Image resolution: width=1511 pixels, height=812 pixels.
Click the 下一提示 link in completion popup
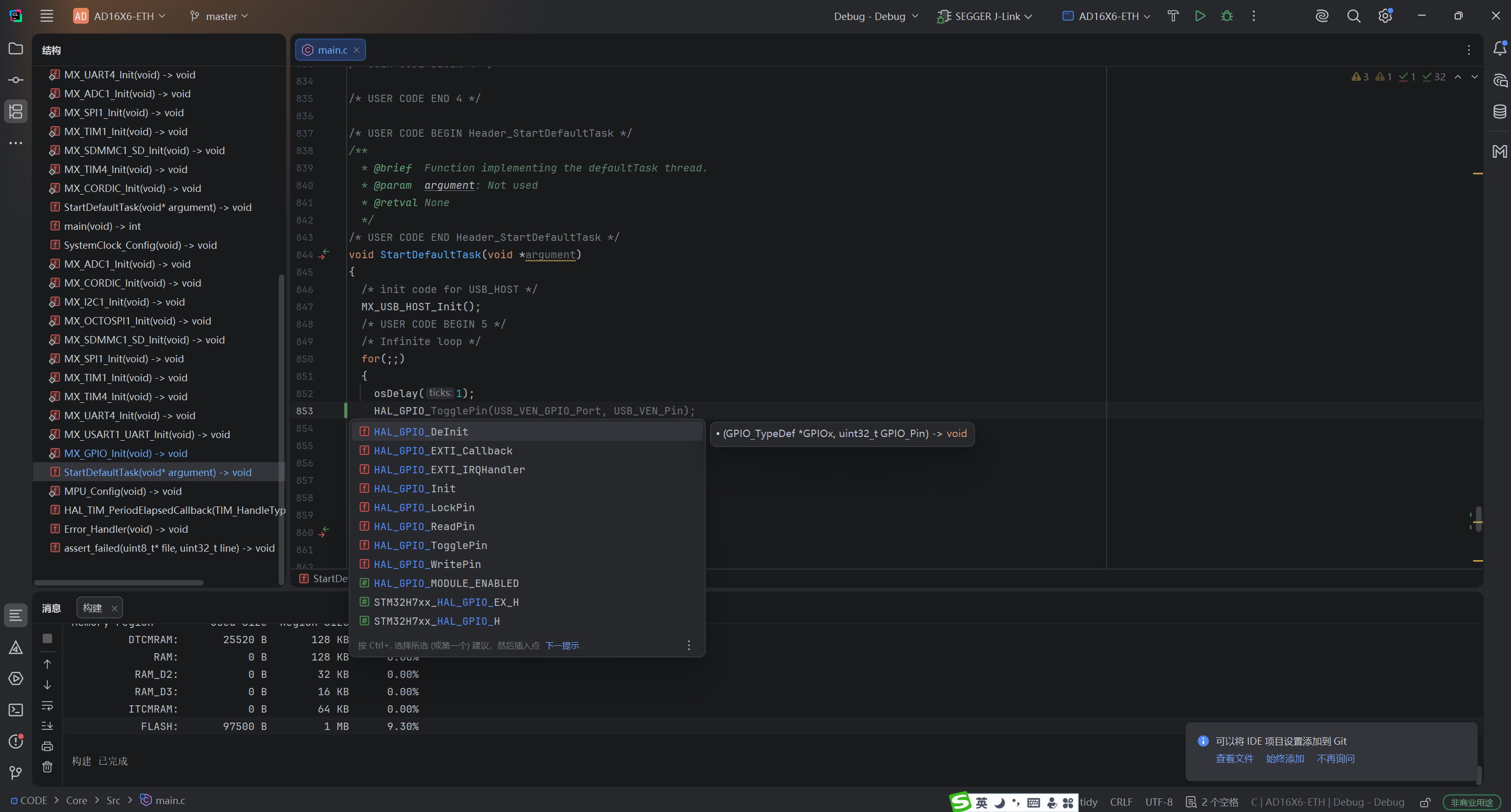561,645
